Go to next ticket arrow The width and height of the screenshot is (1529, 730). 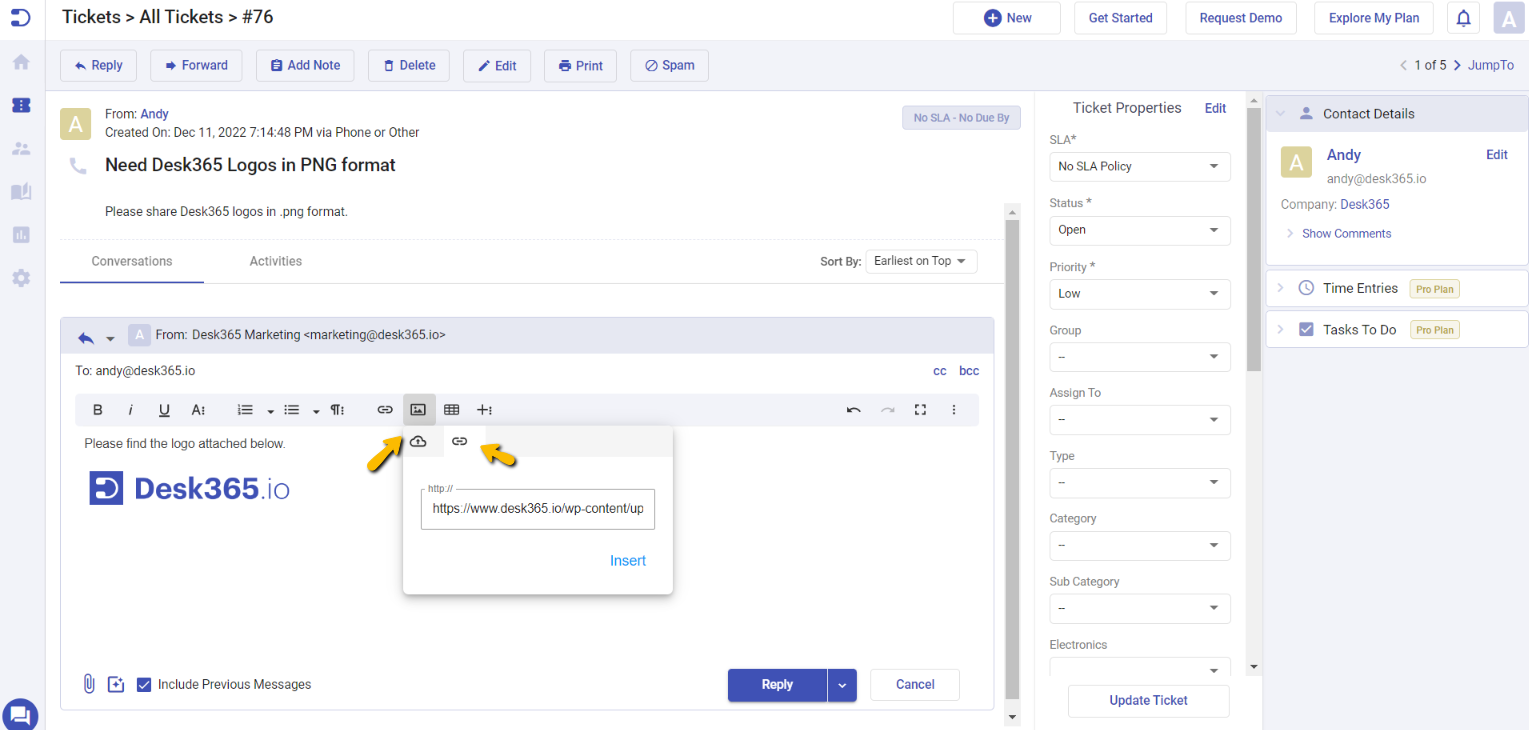pyautogui.click(x=1457, y=65)
